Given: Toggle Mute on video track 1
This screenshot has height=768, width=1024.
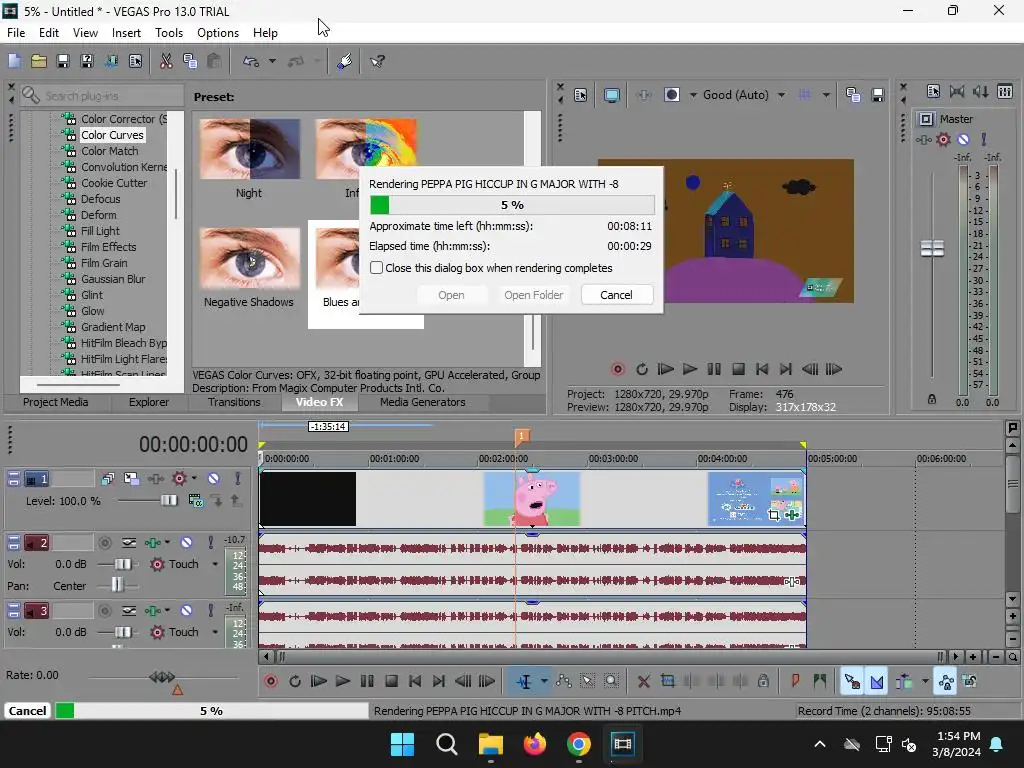Looking at the screenshot, I should (x=214, y=479).
